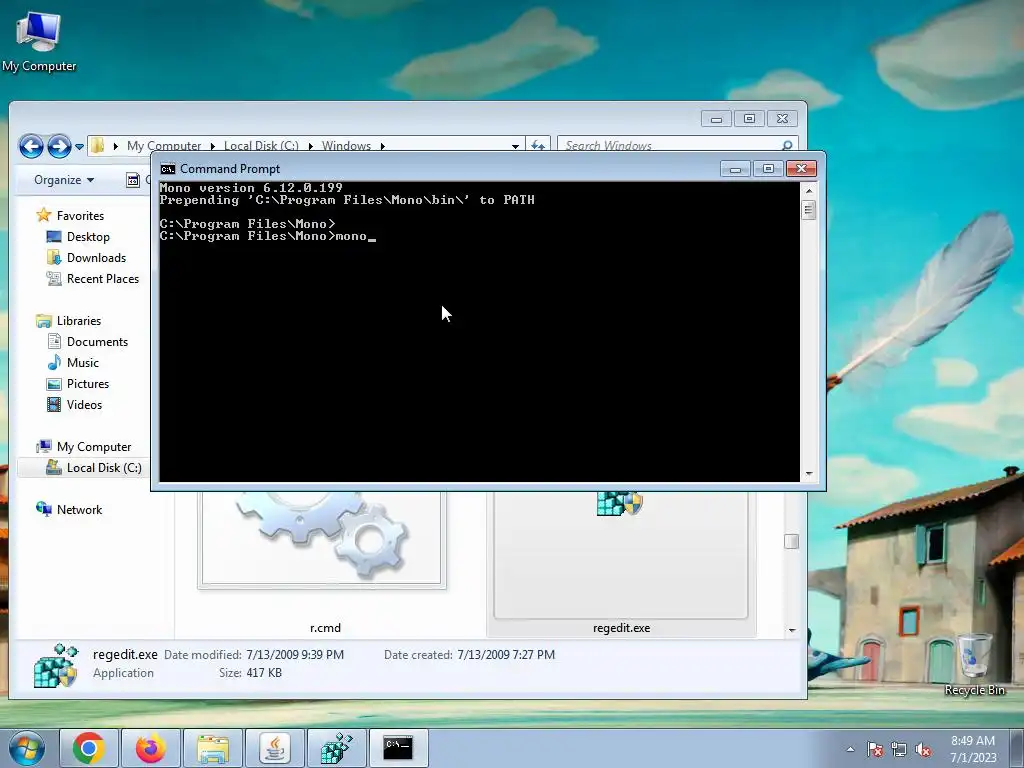Select Local Disk (C:) breadcrumb in address bar
Viewport: 1024px width, 768px height.
pos(261,146)
